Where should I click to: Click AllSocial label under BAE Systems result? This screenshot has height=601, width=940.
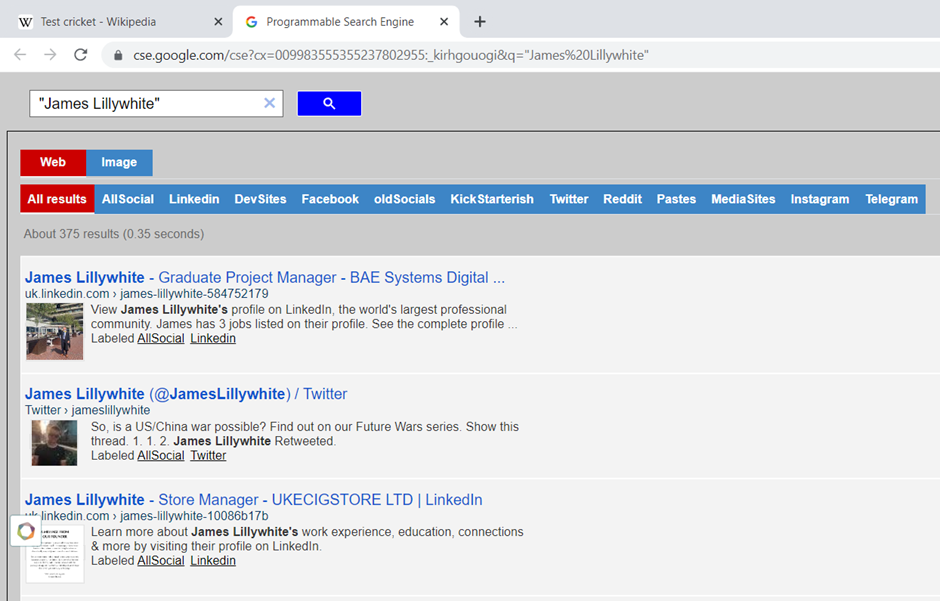coord(161,339)
